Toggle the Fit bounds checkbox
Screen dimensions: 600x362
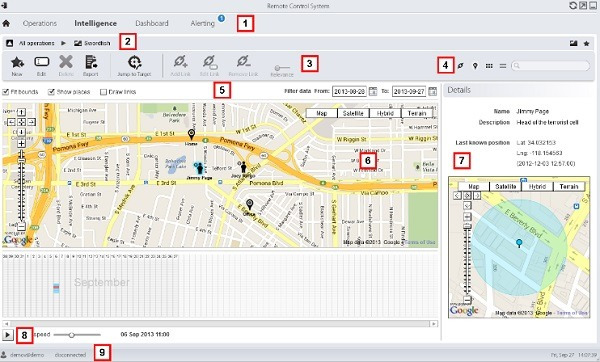tap(6, 92)
